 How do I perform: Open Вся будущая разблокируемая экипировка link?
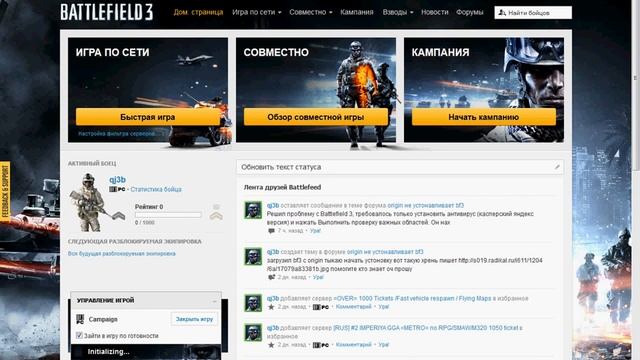pyautogui.click(x=122, y=254)
